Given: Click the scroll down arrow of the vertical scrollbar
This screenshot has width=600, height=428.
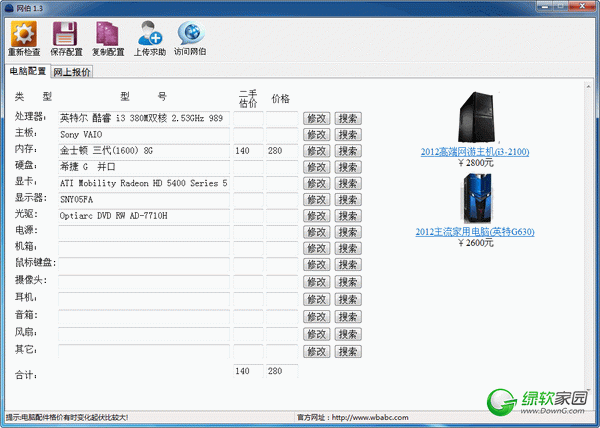Looking at the screenshot, I should click(589, 389).
